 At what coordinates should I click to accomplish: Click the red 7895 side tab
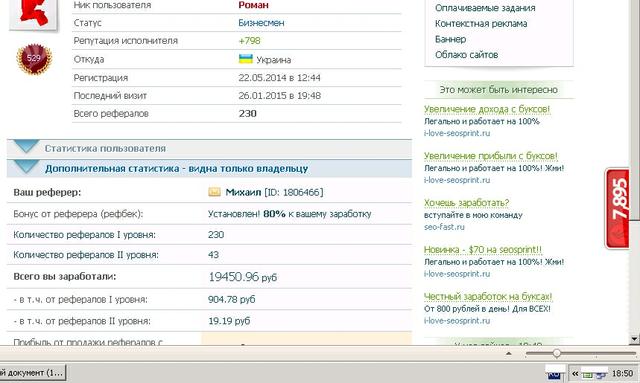pyautogui.click(x=617, y=208)
